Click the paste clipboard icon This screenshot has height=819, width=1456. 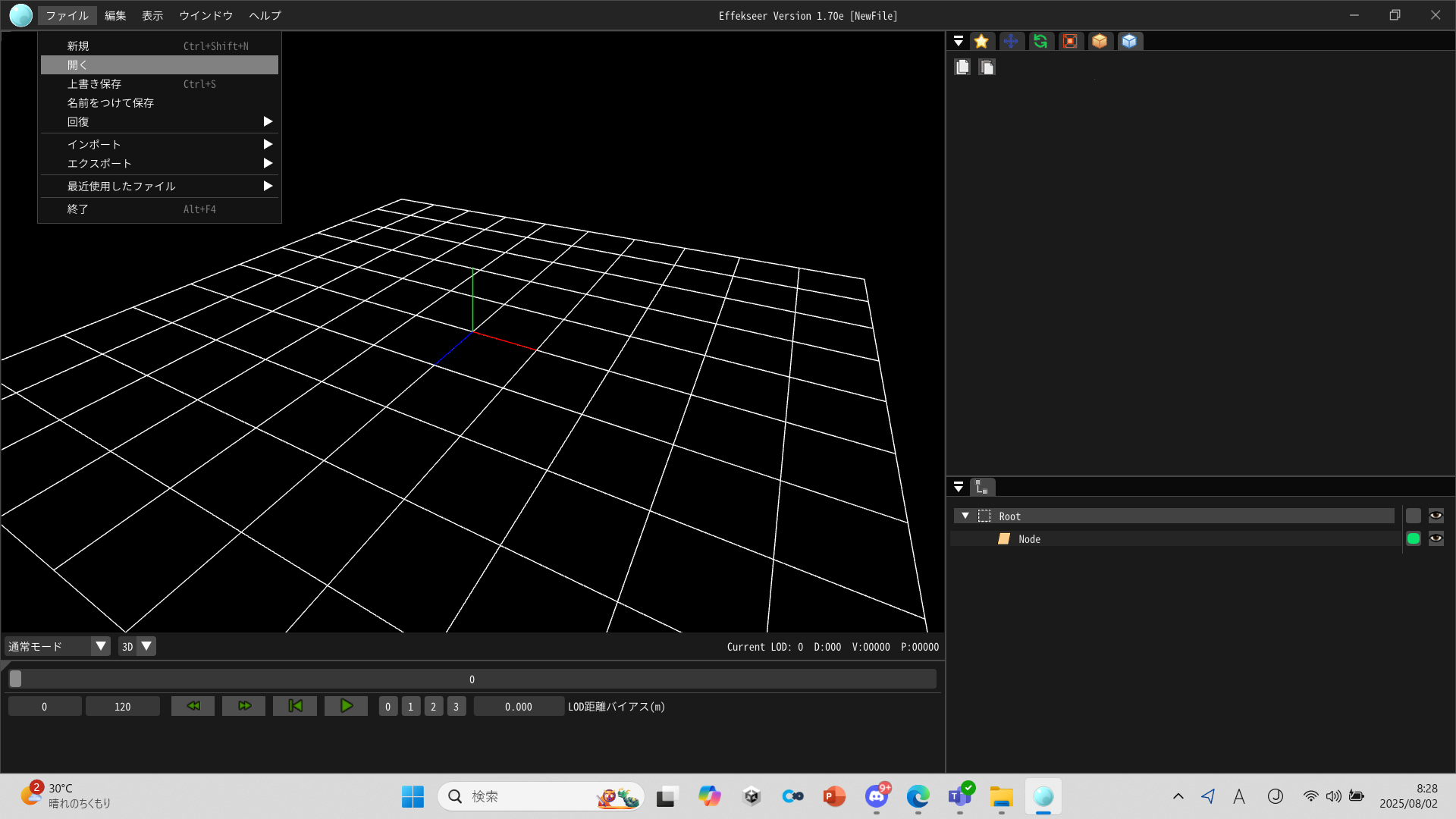[987, 67]
